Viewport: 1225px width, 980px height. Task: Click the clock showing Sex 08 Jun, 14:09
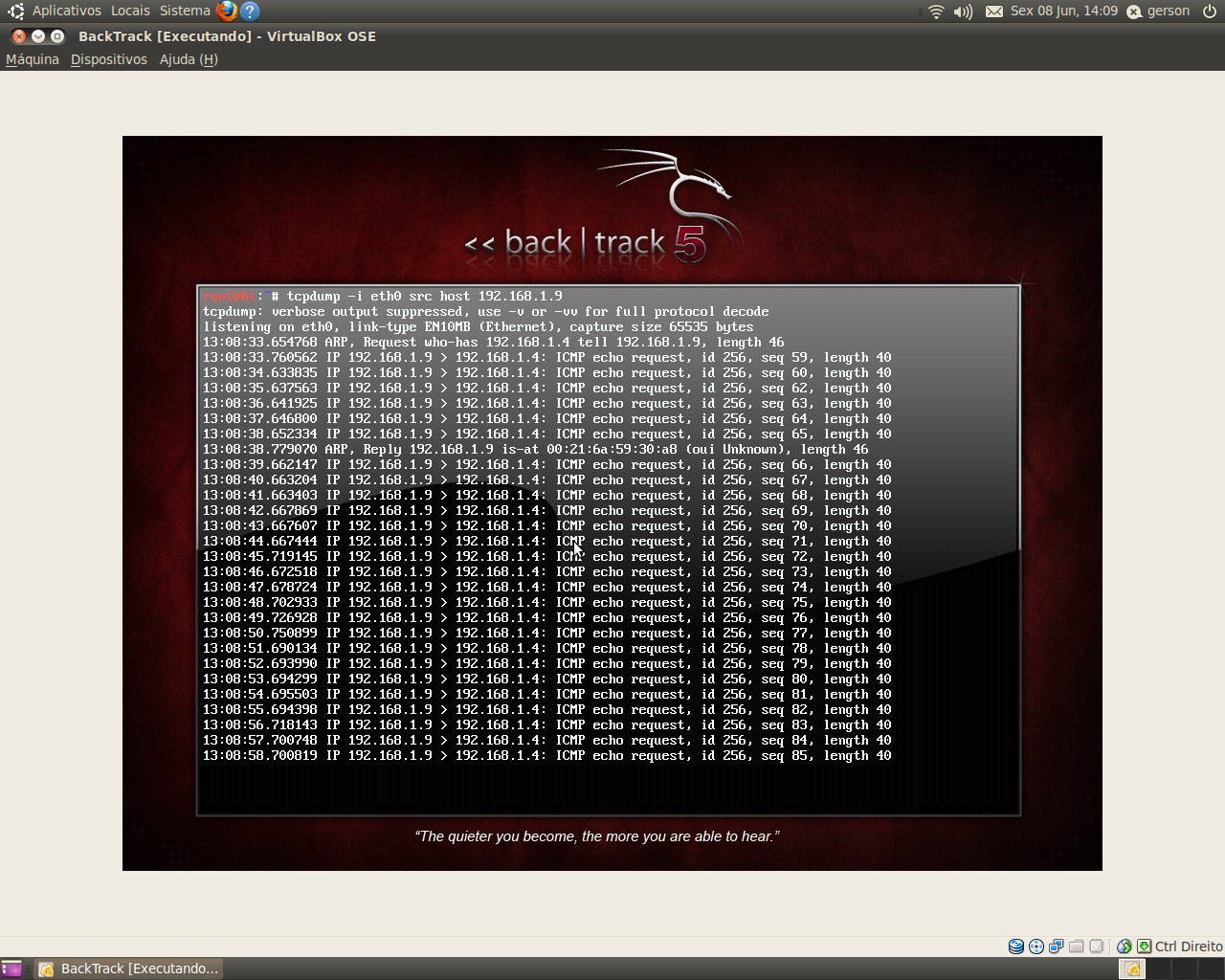[1063, 11]
